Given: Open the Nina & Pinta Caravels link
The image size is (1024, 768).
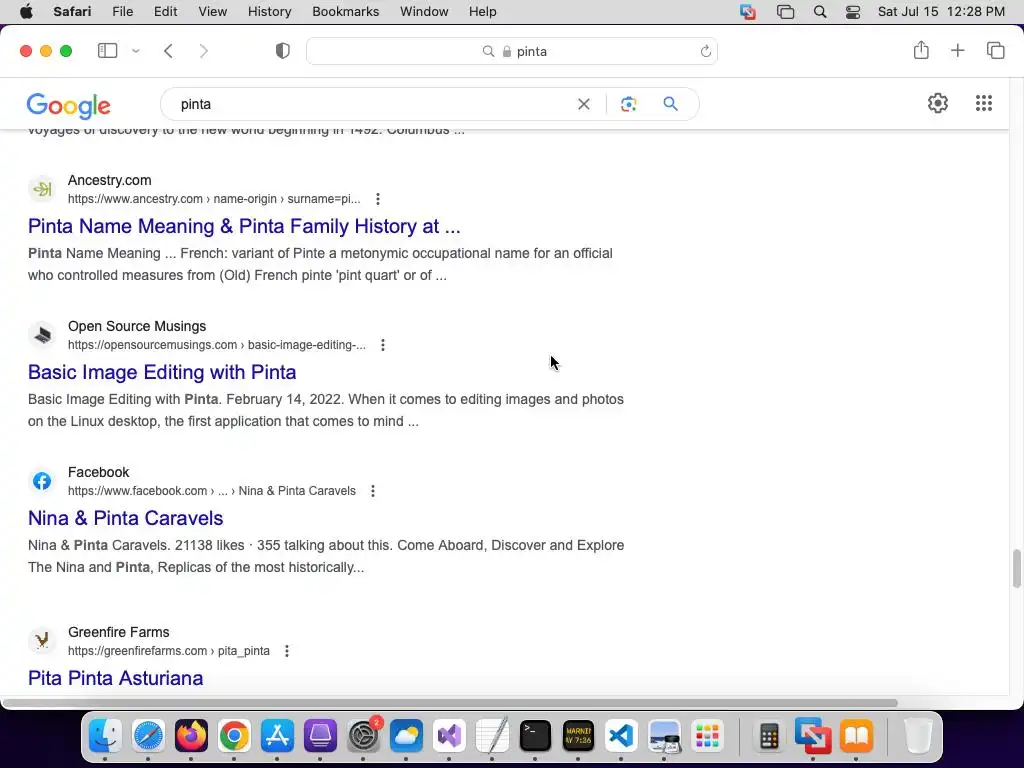Looking at the screenshot, I should (125, 518).
